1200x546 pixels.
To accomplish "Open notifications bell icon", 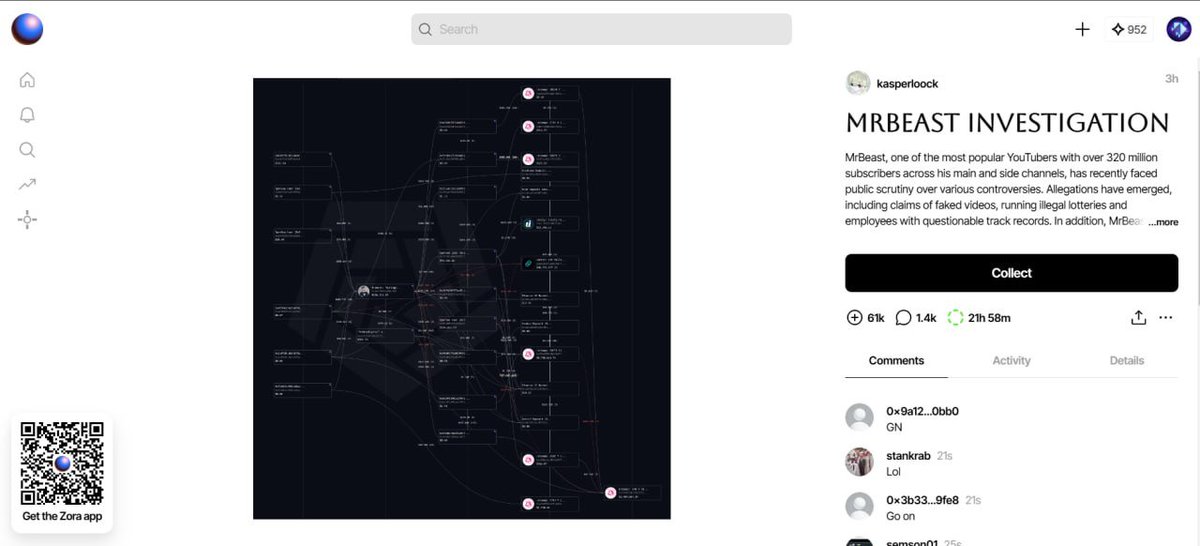I will click(27, 115).
